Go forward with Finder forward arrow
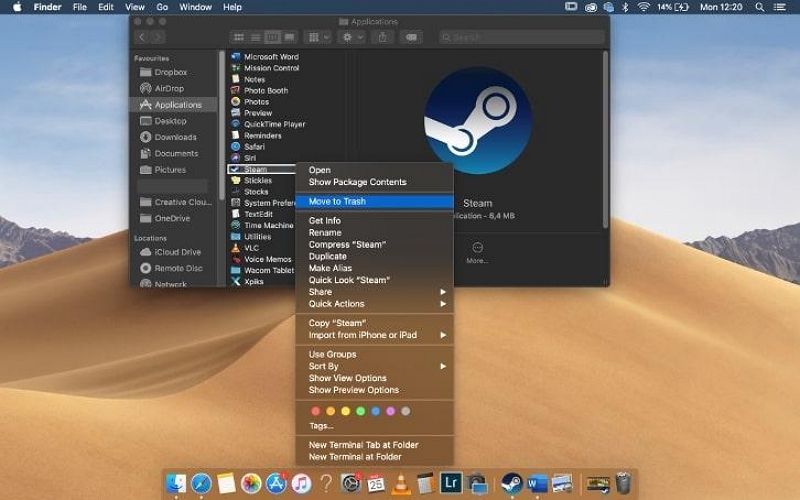Screen dimensions: 800x500 (158, 37)
